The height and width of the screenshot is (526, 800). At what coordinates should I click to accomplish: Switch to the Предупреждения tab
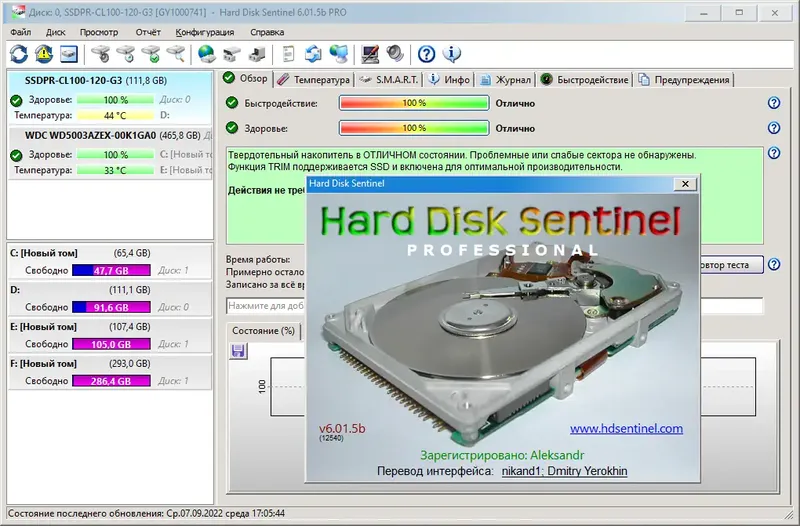coord(684,80)
